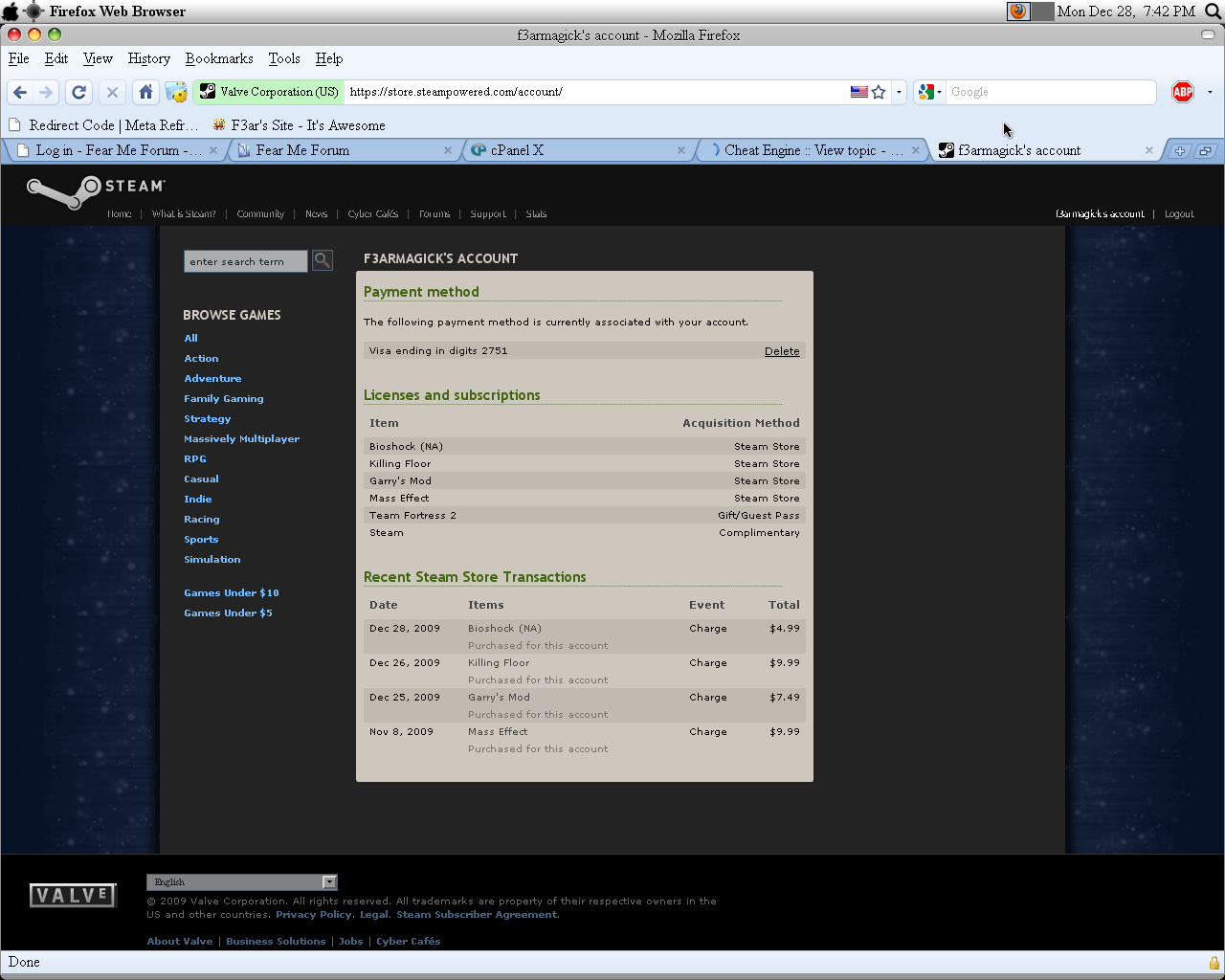Browse the RPG games category
Viewport: 1225px width, 980px height.
[195, 459]
